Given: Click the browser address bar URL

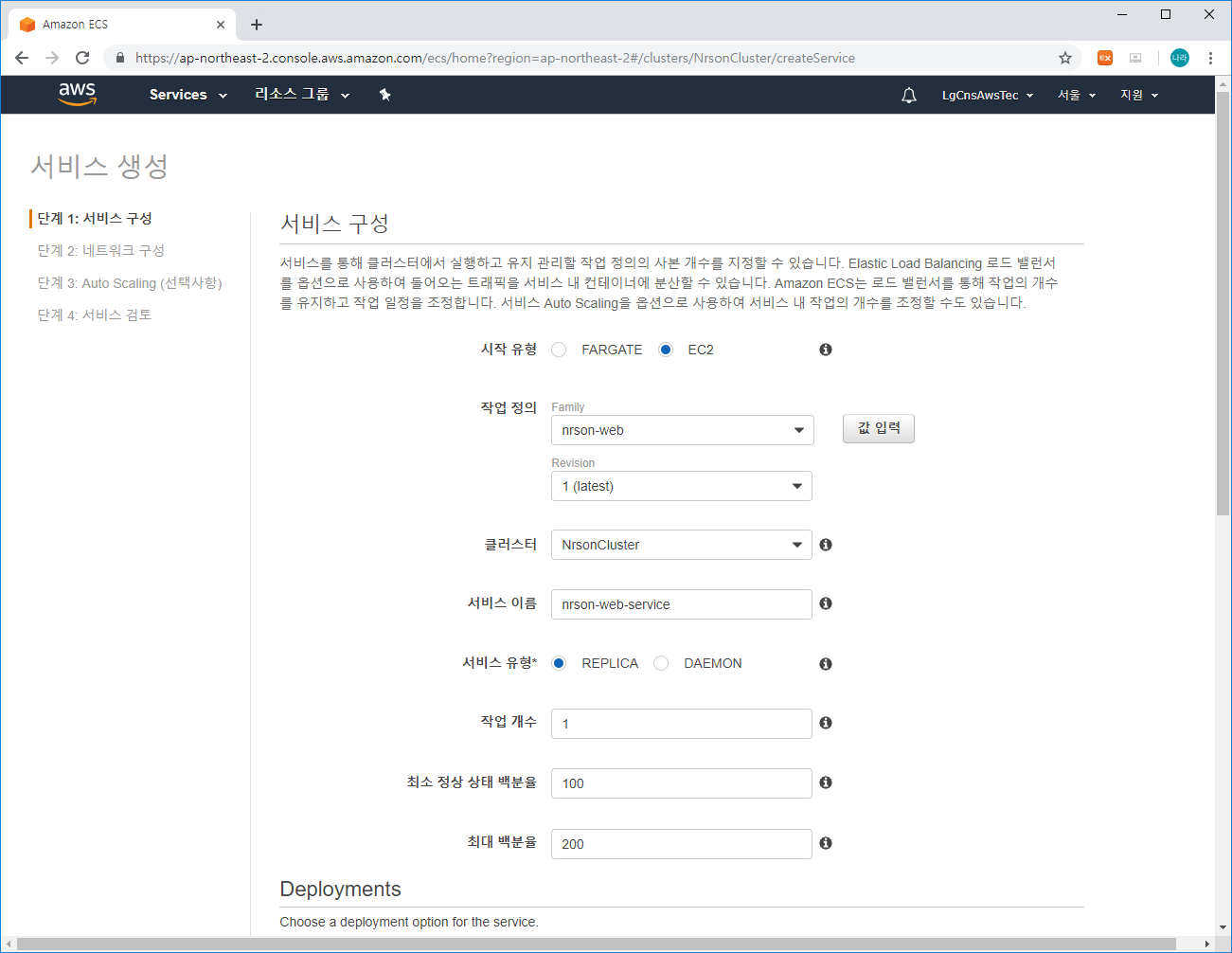Looking at the screenshot, I should pos(495,58).
